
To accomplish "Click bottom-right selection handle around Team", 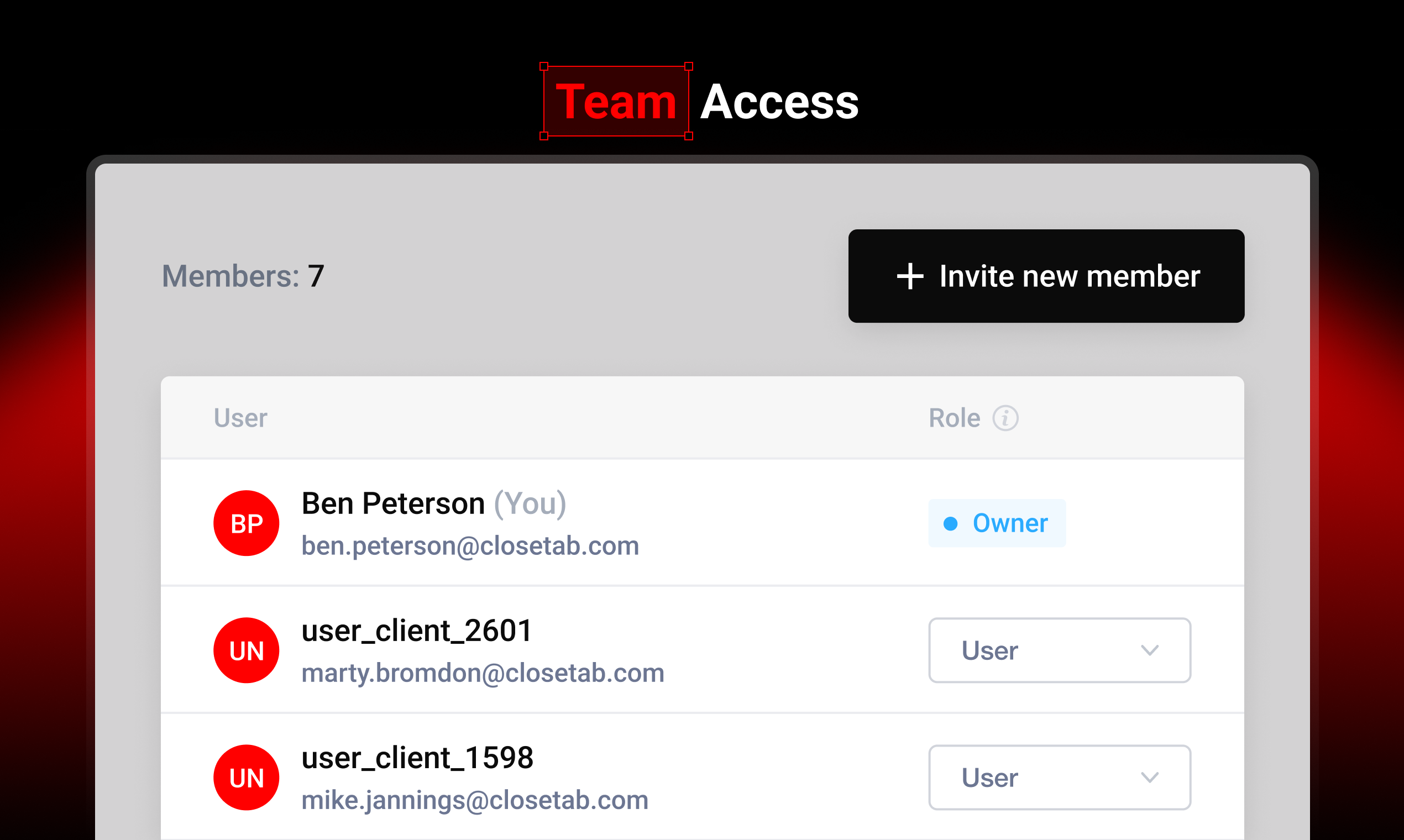I will tap(688, 136).
